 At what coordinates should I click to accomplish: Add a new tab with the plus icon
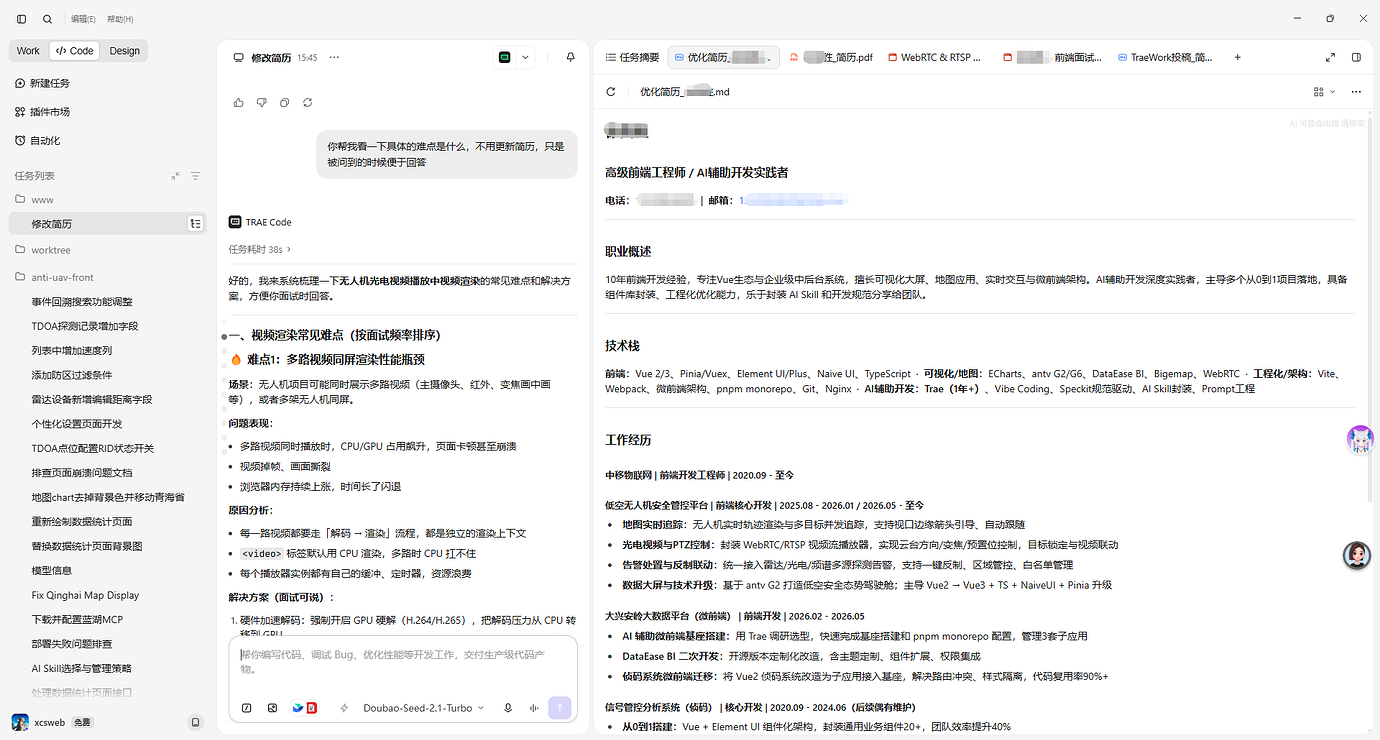click(x=1237, y=58)
